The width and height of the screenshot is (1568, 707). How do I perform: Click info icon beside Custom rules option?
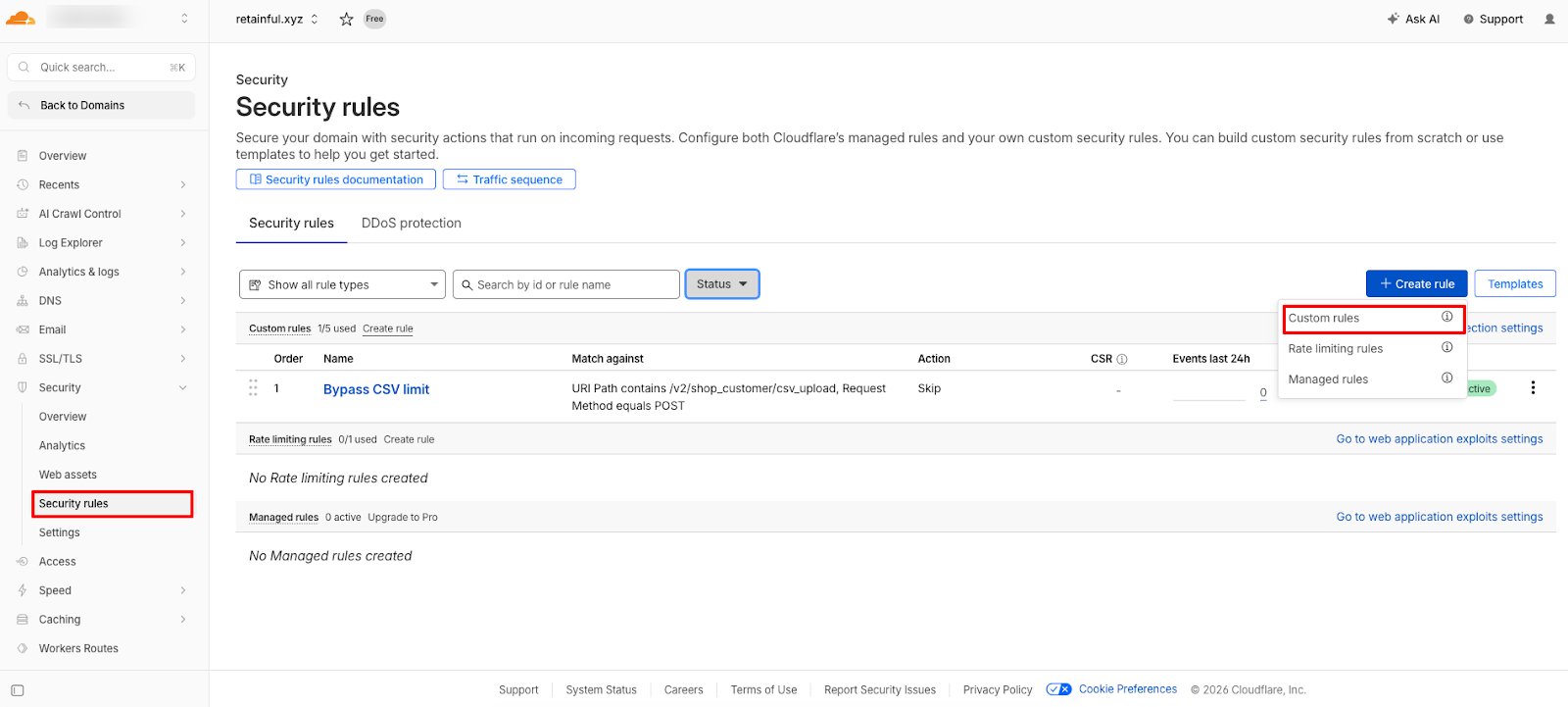coord(1446,317)
